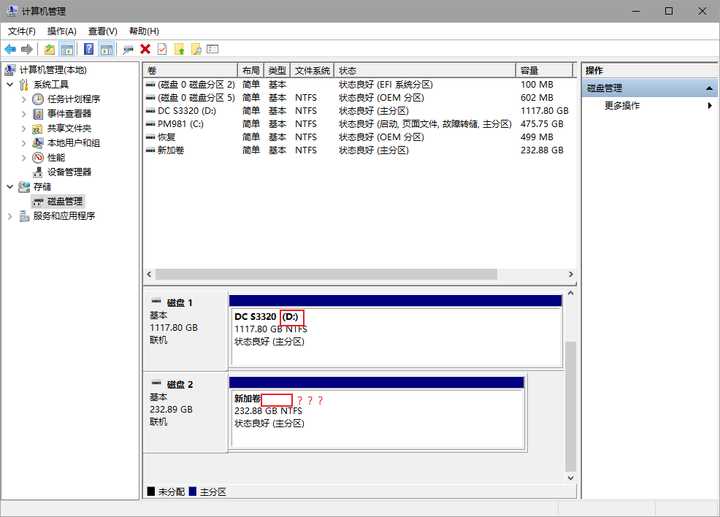
Task: Toggle the Show/Hide console tree icon
Action: pyautogui.click(x=67, y=49)
